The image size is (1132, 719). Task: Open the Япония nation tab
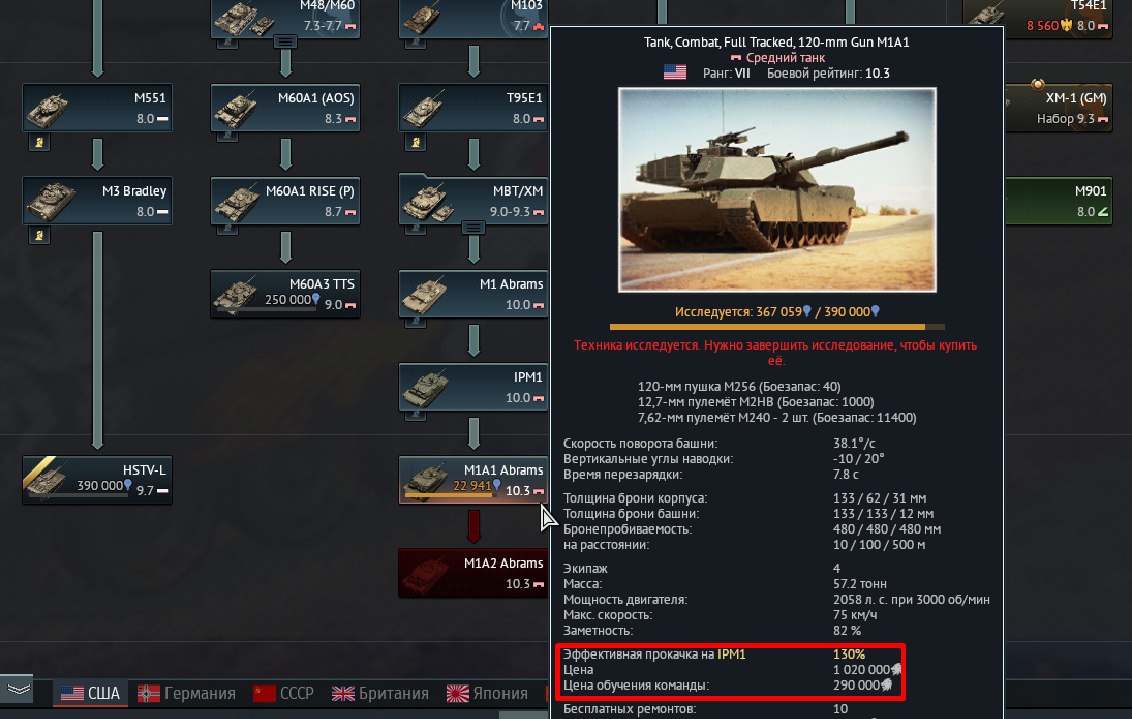[487, 694]
